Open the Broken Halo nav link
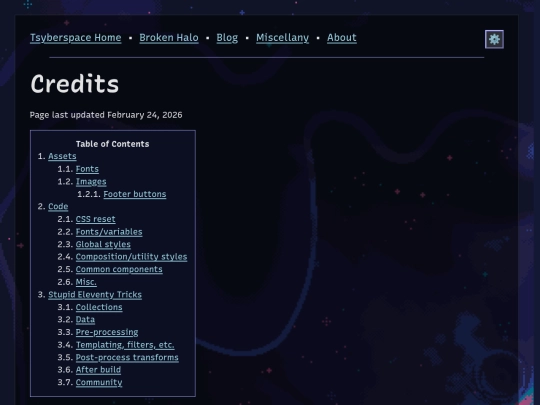 pos(169,38)
